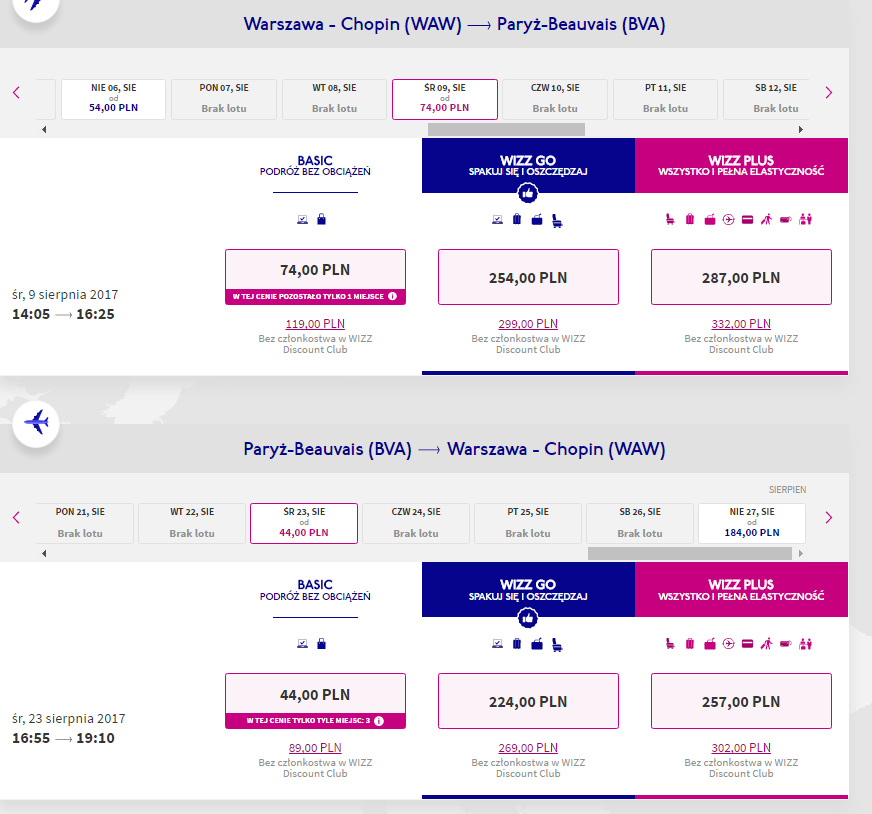The height and width of the screenshot is (814, 872).
Task: Click thumbs-up badge under return WIZZ GO header
Action: tap(528, 618)
